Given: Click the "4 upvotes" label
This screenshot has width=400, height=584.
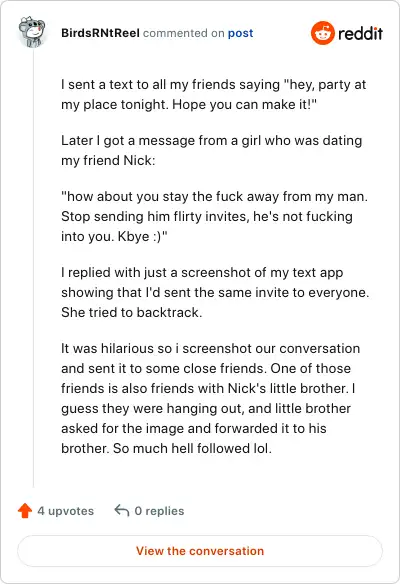Looking at the screenshot, I should point(66,511).
